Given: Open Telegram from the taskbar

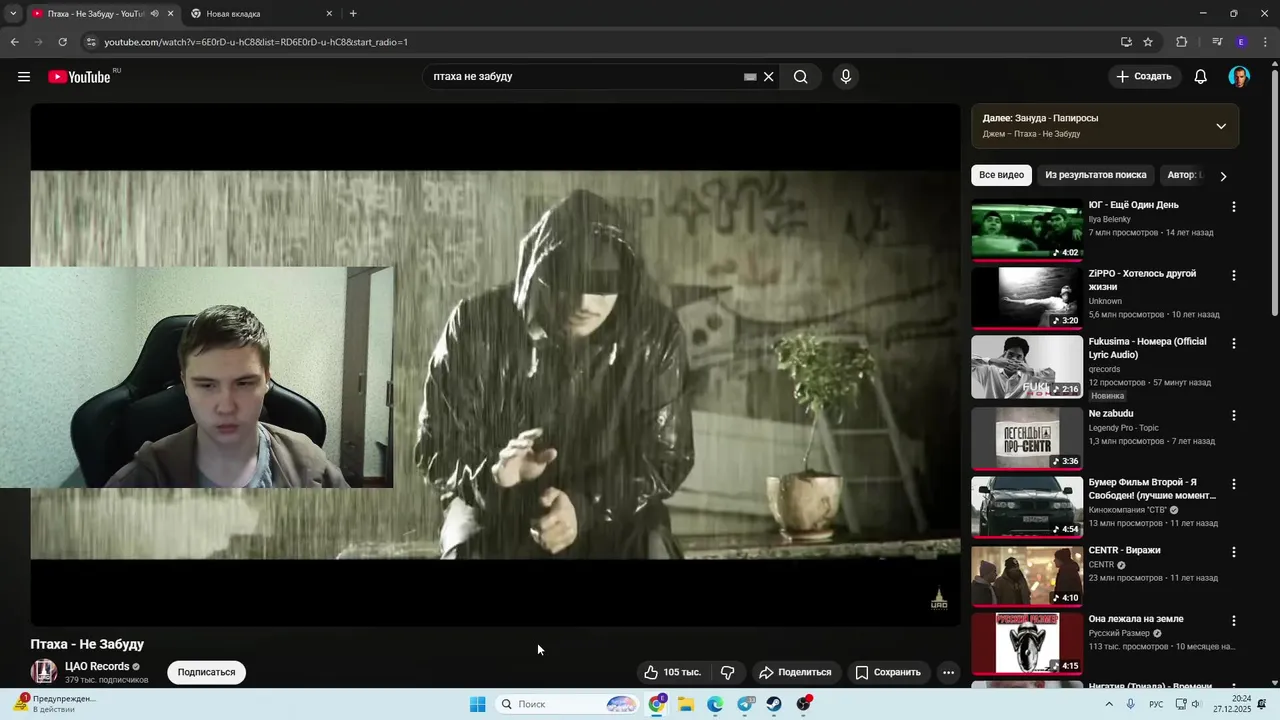Looking at the screenshot, I should (745, 704).
